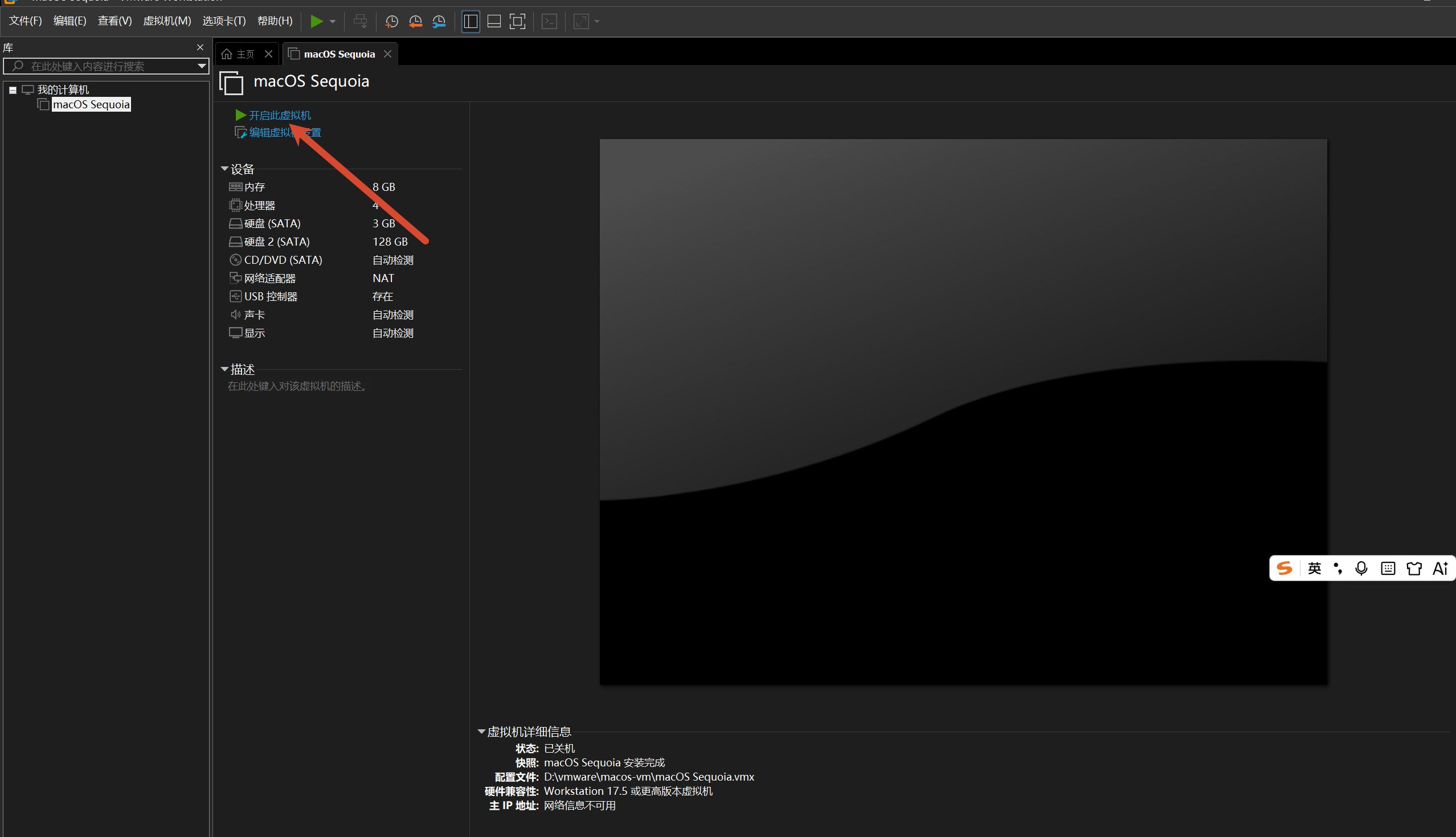Click the 硬盘 (SATA) hard disk icon

tap(236, 223)
